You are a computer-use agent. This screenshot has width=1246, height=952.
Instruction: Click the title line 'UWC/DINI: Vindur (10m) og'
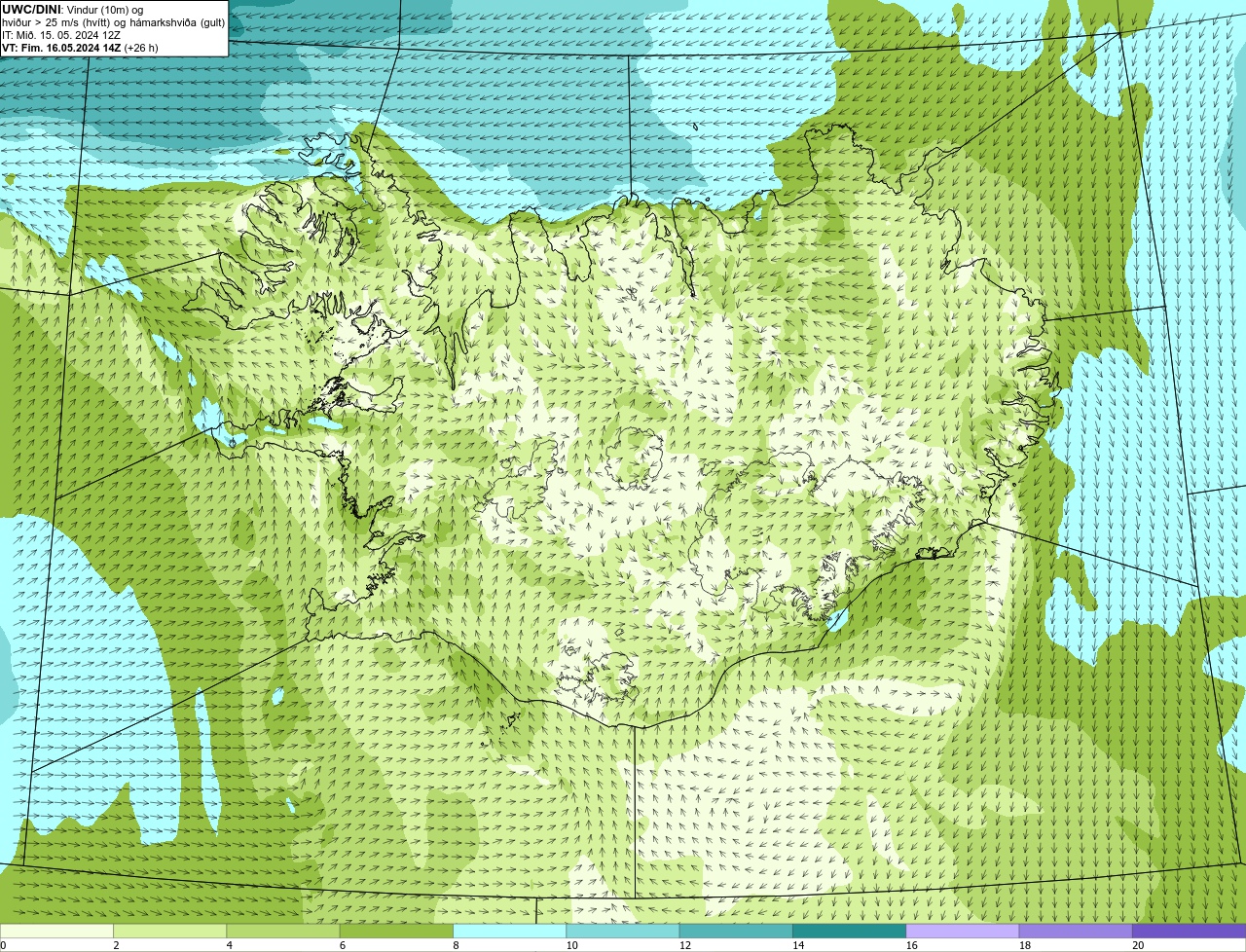pos(72,10)
